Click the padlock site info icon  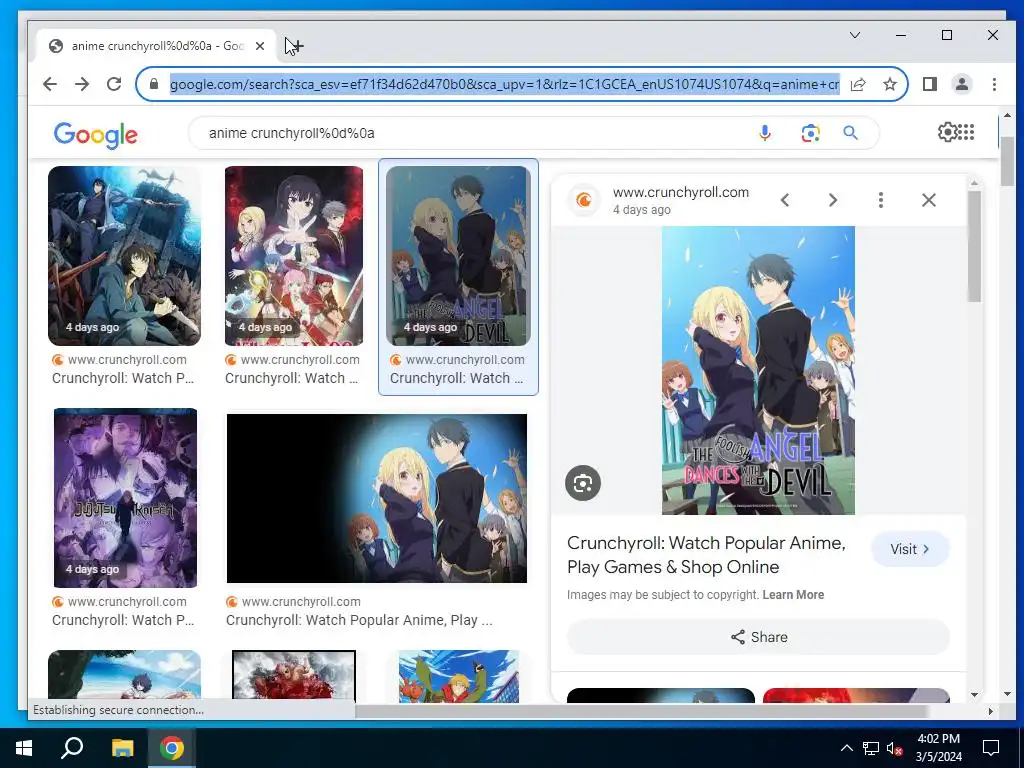coord(154,84)
